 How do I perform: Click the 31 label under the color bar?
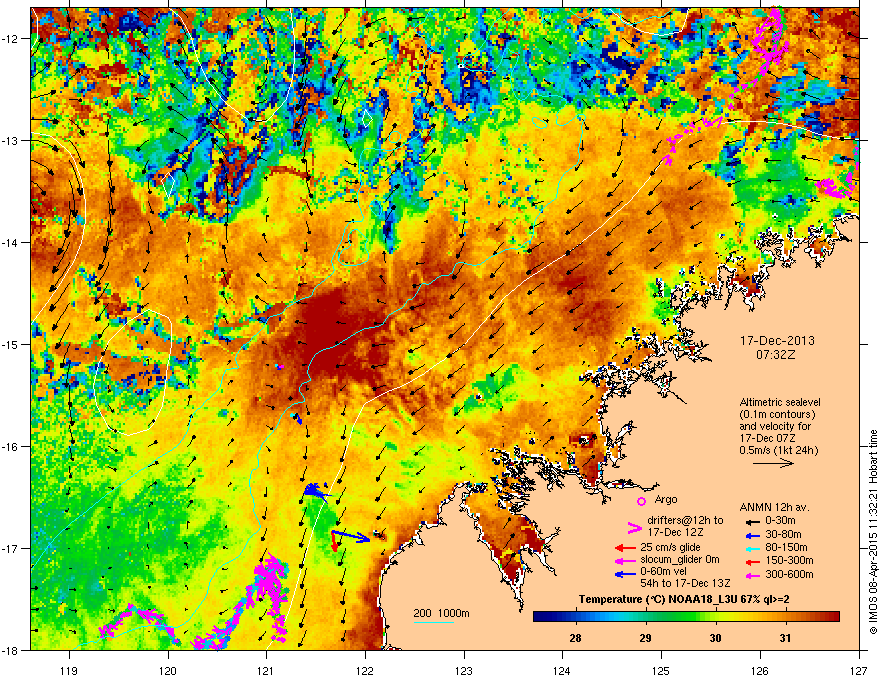click(x=785, y=638)
